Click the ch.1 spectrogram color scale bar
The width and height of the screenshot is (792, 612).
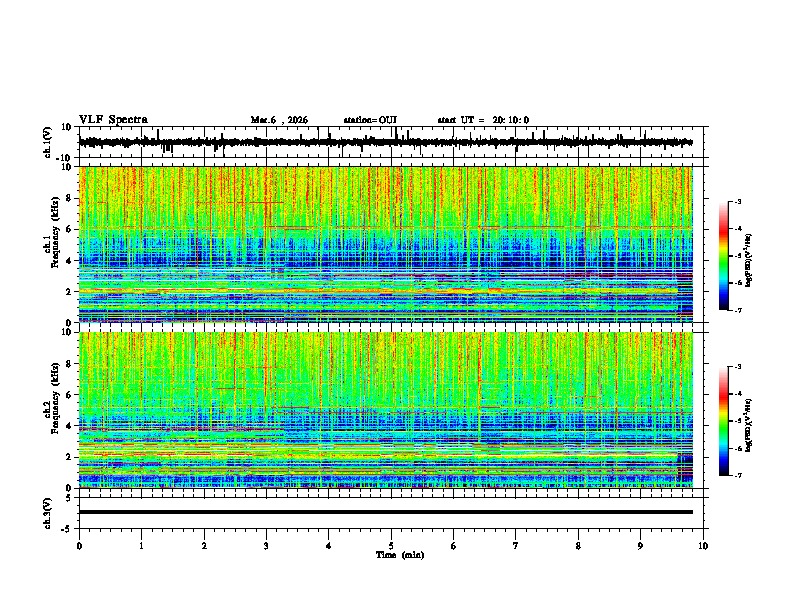724,256
